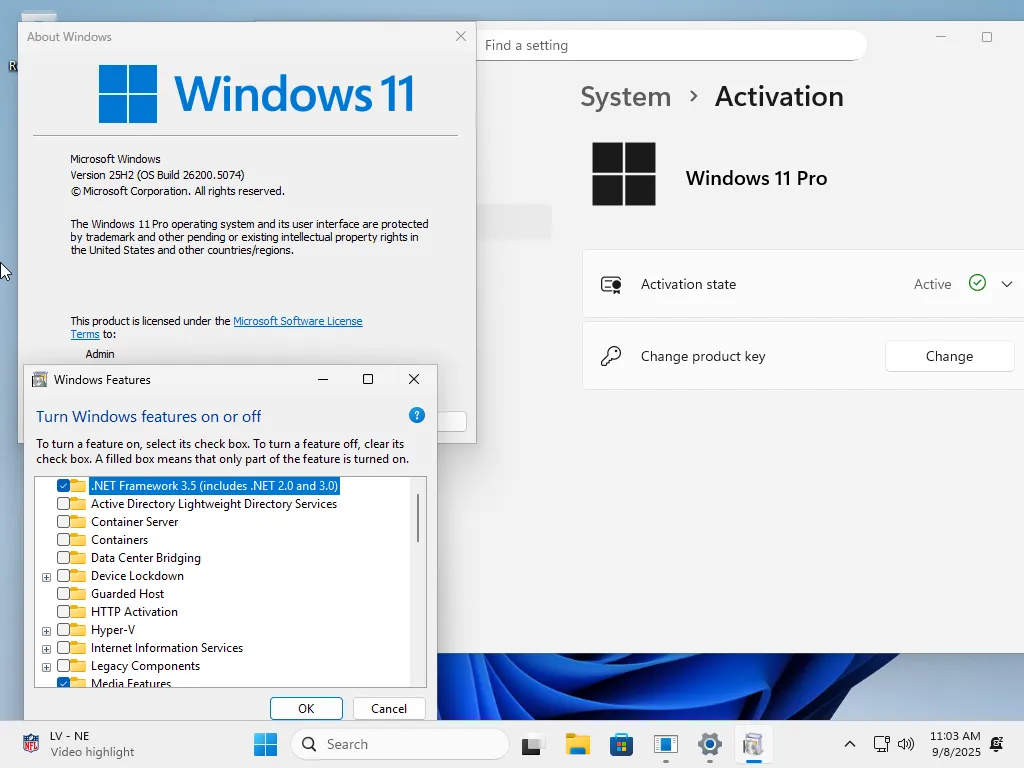Close the About Windows dialog
The image size is (1024, 768).
tap(461, 37)
